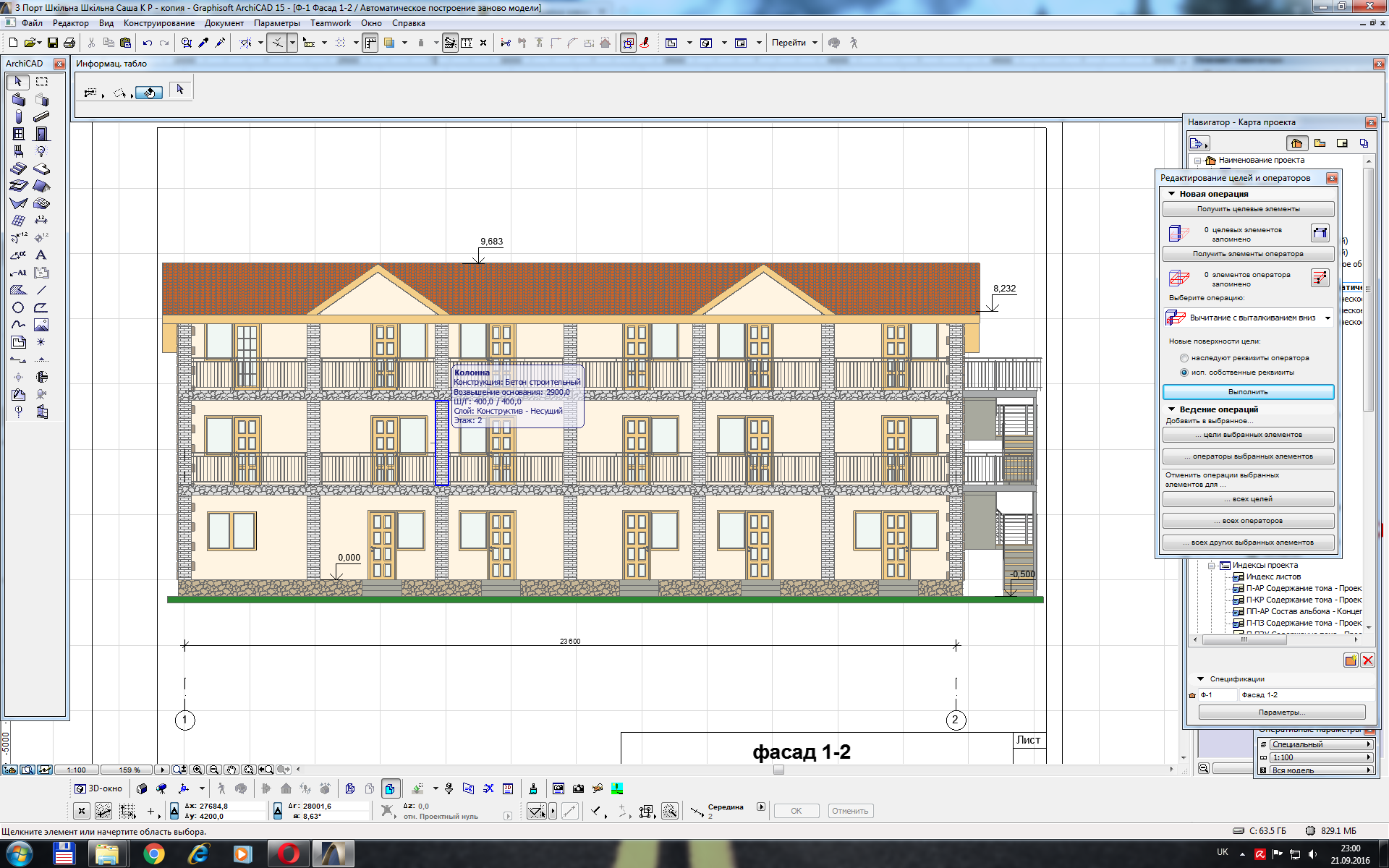Open the Файл menu

[x=32, y=23]
